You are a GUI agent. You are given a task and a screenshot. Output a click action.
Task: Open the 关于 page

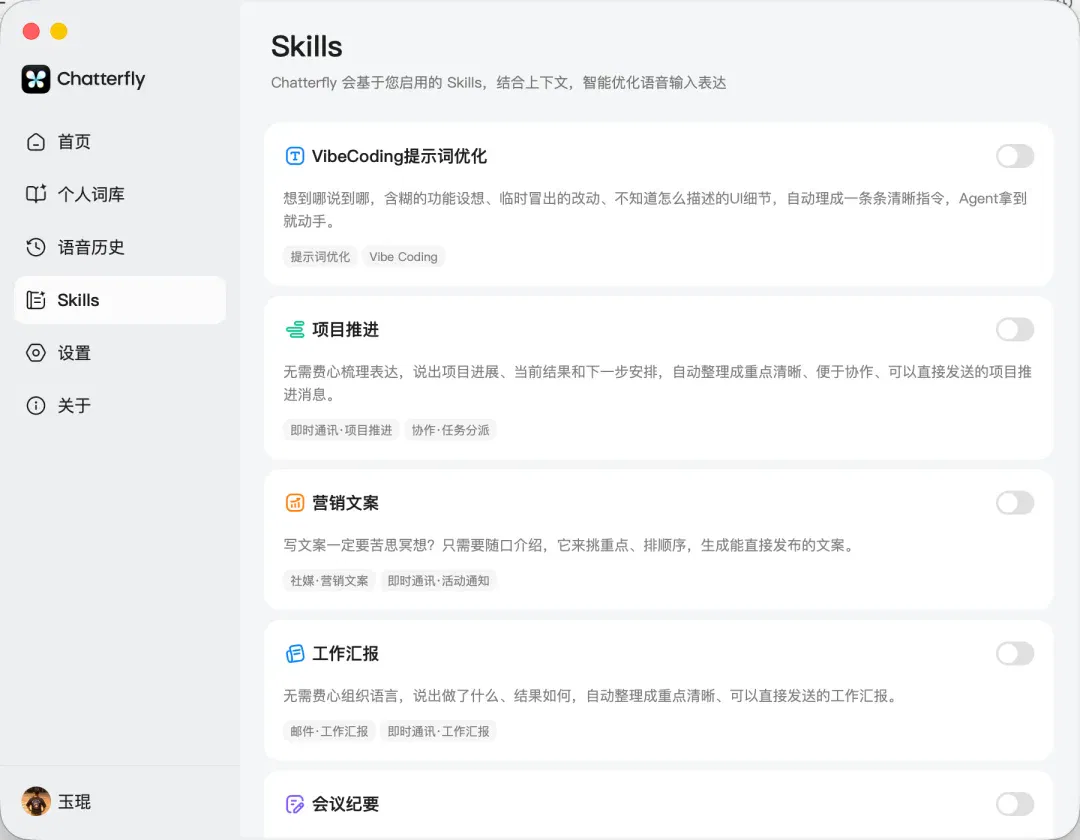(x=120, y=406)
